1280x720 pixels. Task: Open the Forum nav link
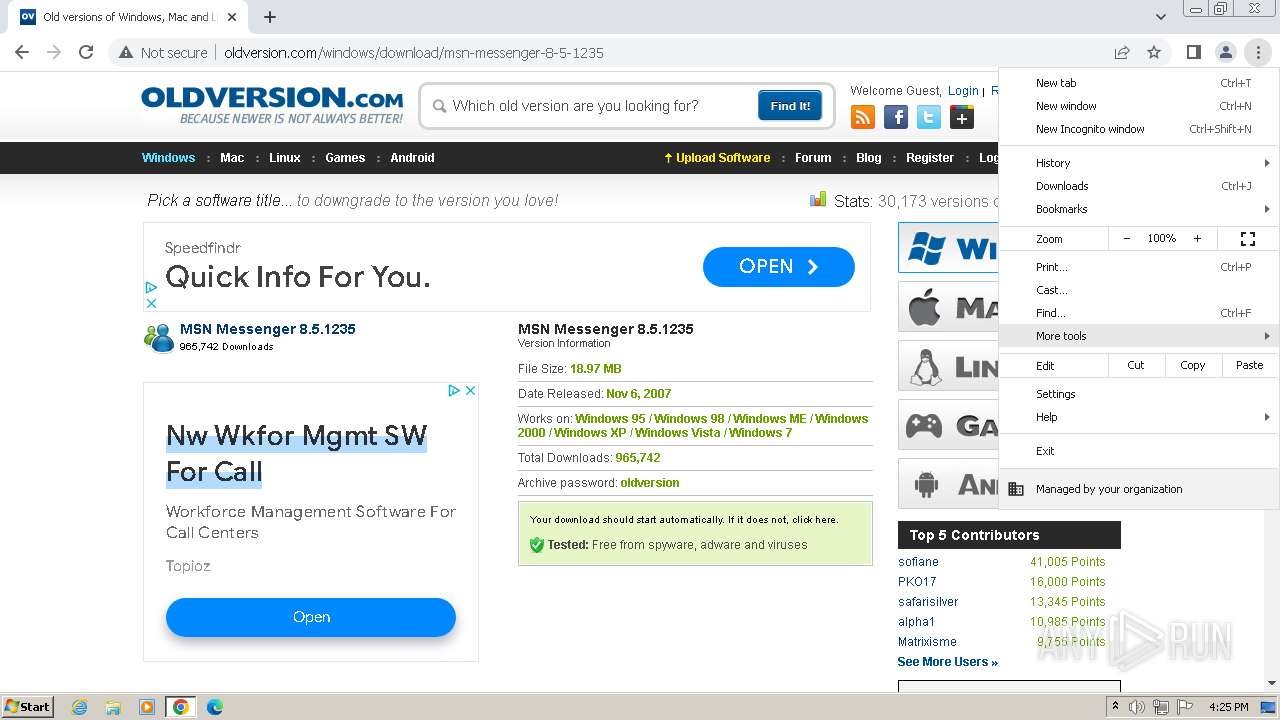(x=813, y=158)
